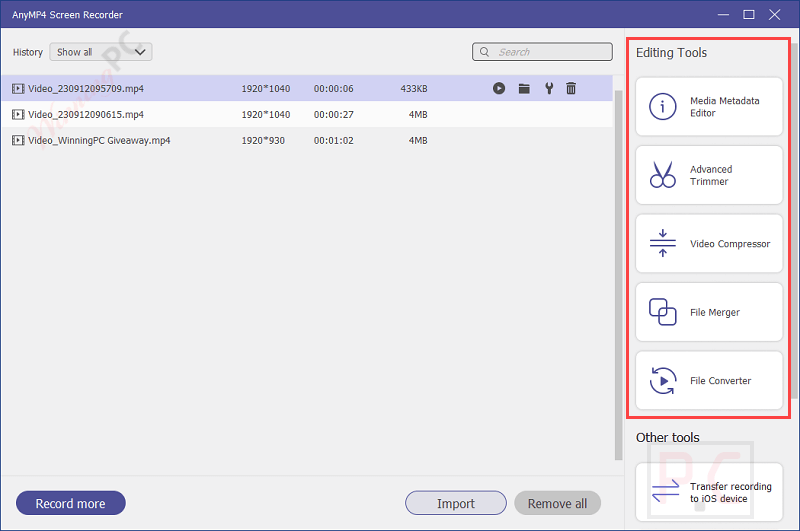
Task: Click the 00:01:02 duration value
Action: tap(334, 140)
